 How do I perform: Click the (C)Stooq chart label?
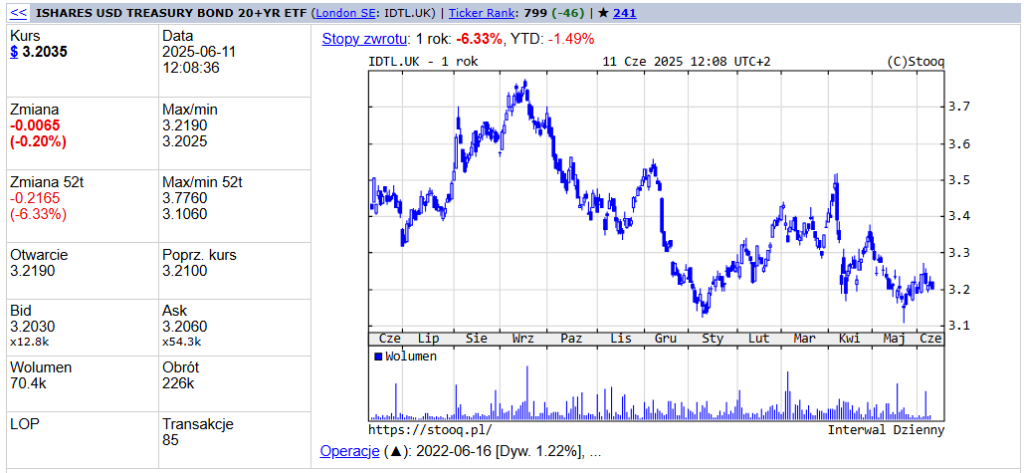(916, 62)
